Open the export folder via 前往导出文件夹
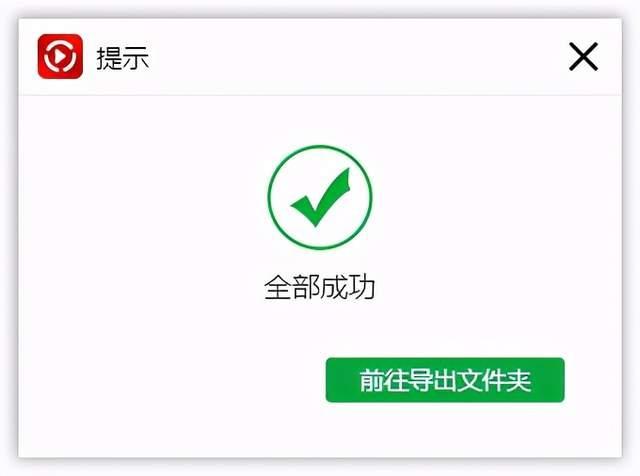 pos(445,380)
